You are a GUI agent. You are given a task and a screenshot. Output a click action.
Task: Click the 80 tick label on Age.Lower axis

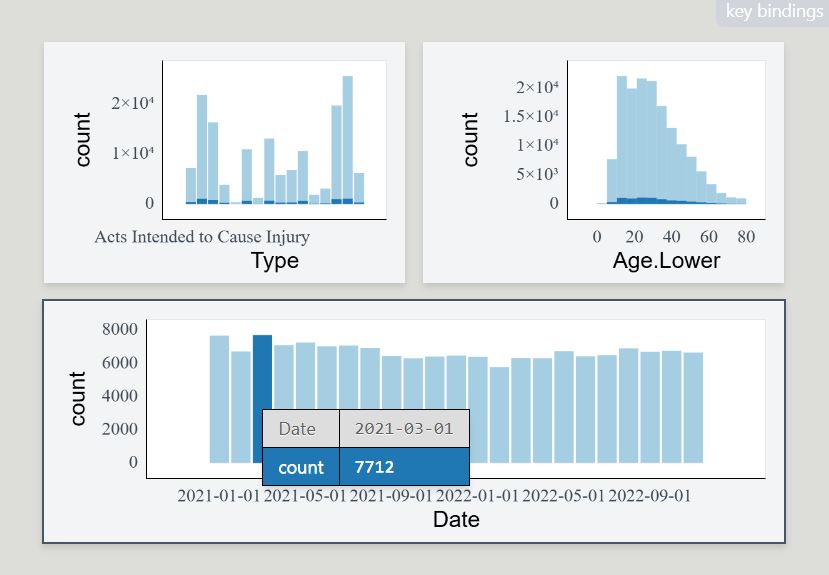pos(745,237)
